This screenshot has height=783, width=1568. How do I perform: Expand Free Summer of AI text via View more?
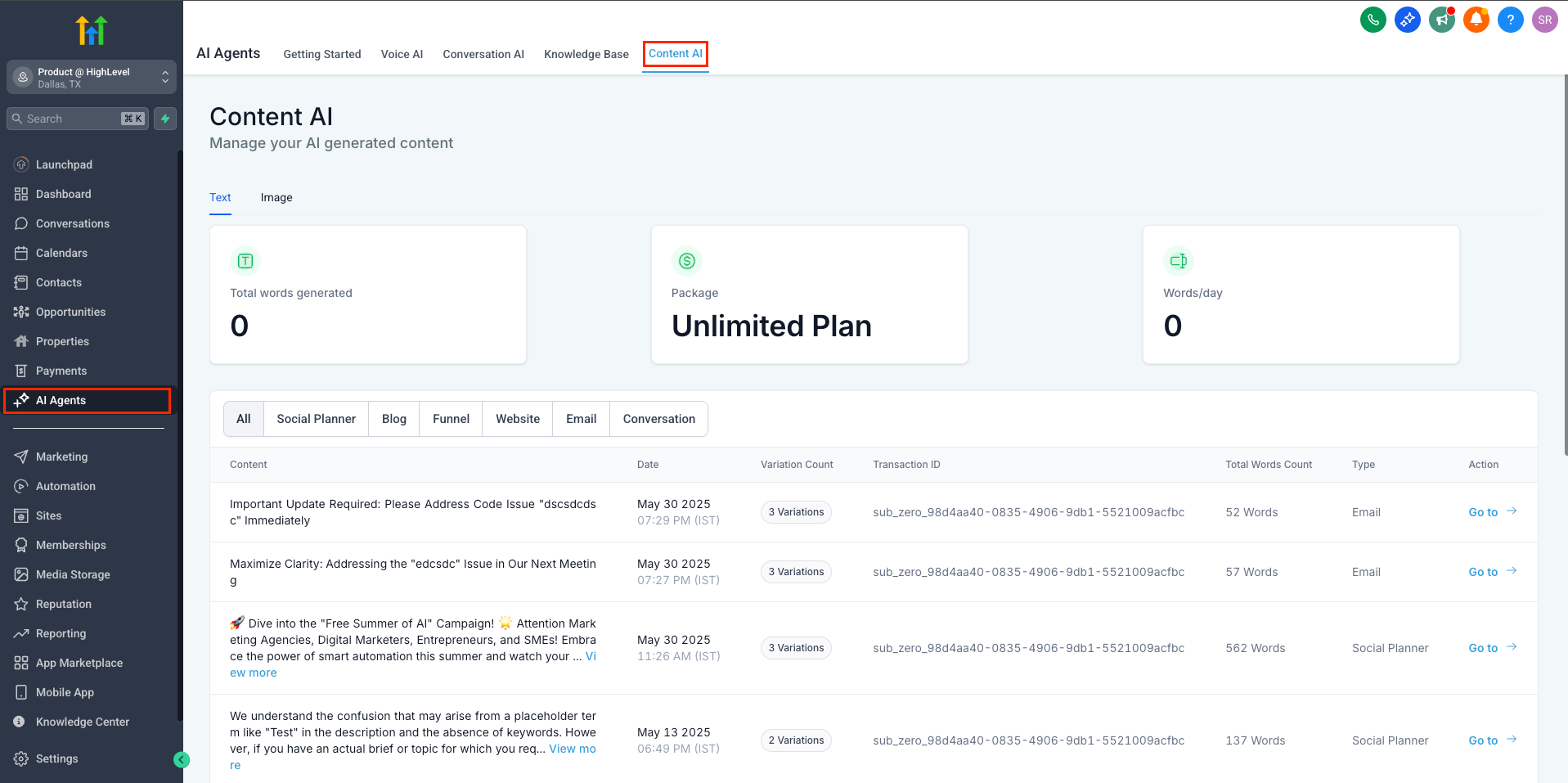(x=254, y=673)
